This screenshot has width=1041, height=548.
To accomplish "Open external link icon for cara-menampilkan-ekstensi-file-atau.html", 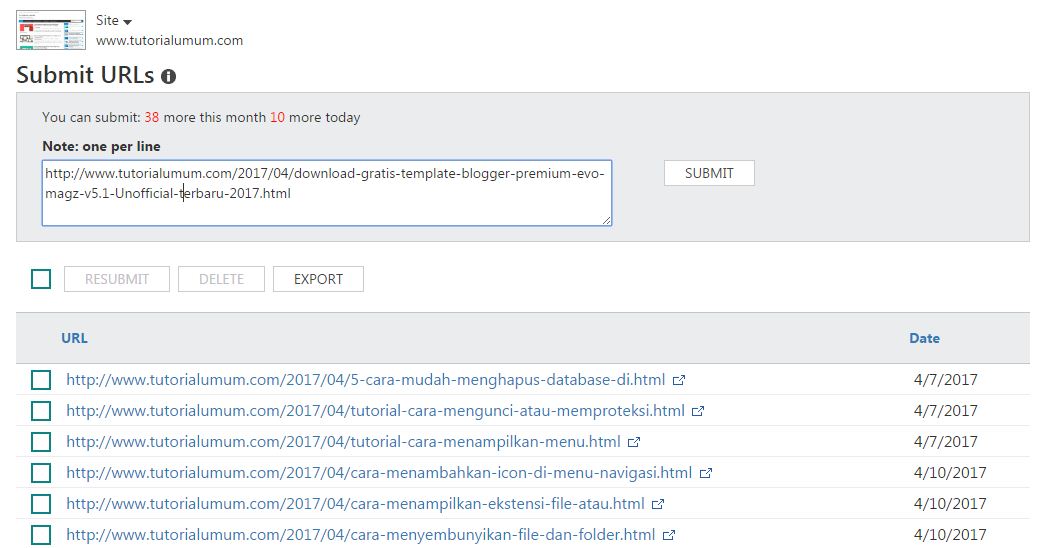I will [x=658, y=504].
